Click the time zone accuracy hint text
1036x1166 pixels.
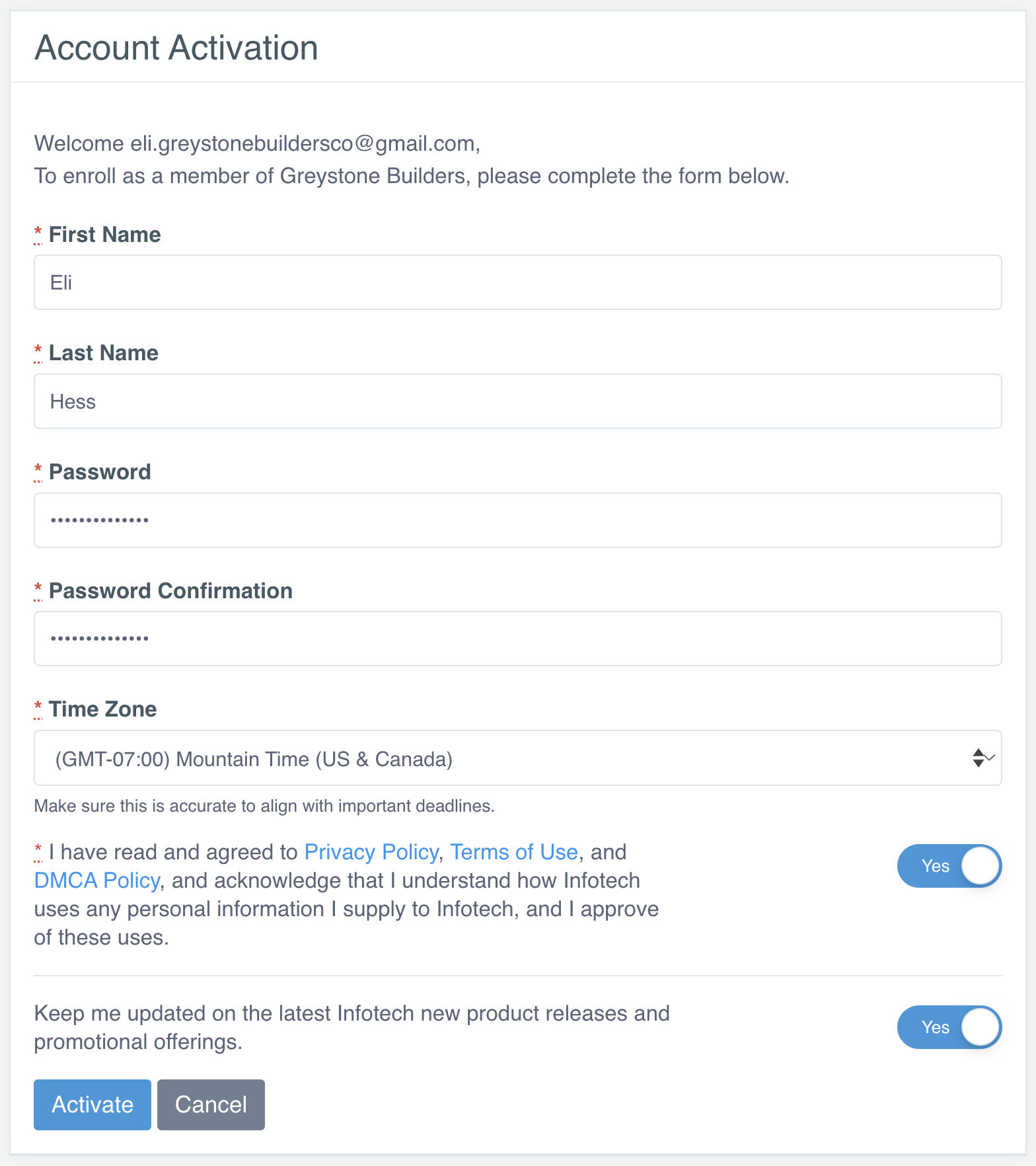[264, 806]
